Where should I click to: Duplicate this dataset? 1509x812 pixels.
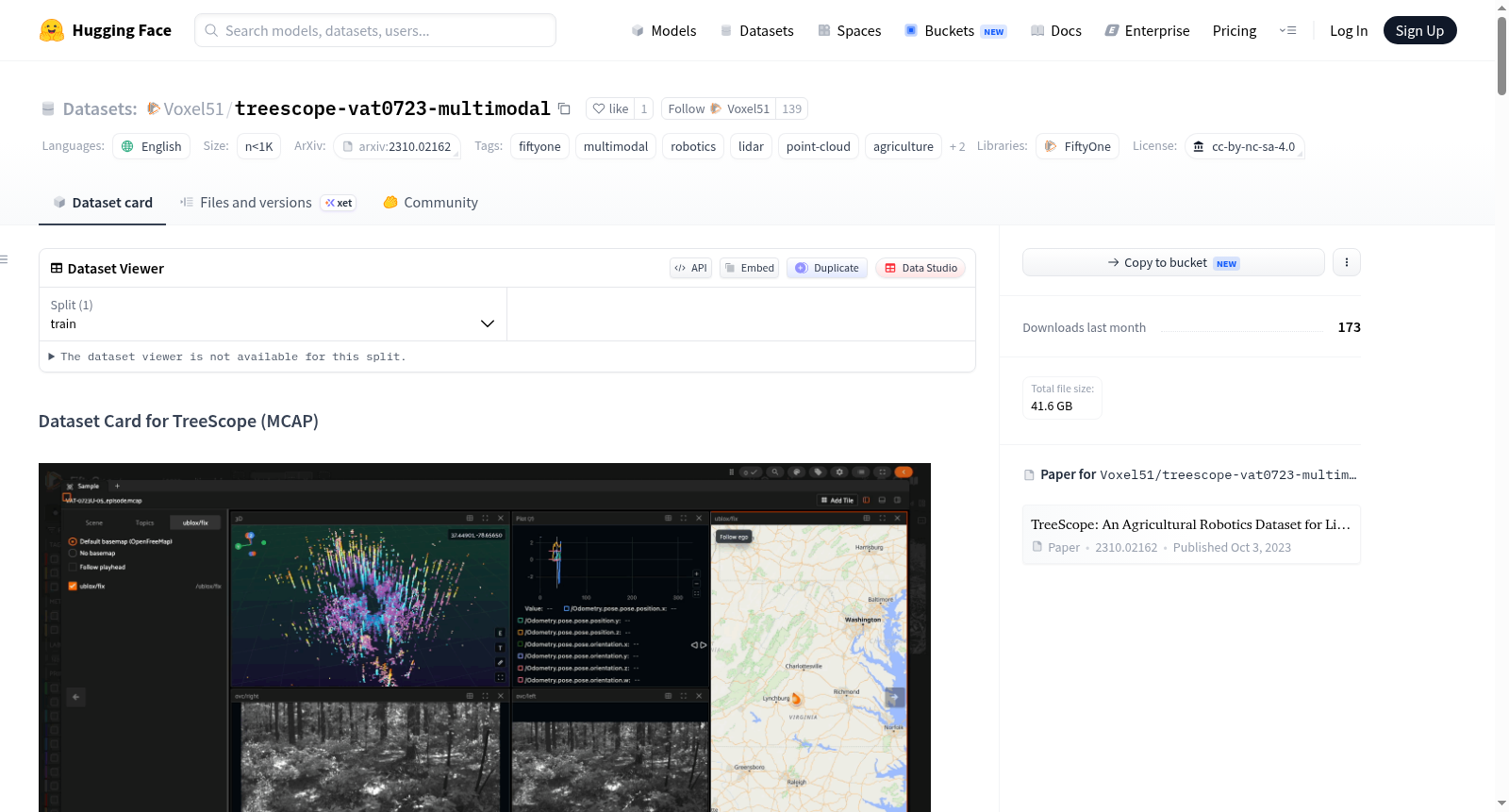[827, 268]
